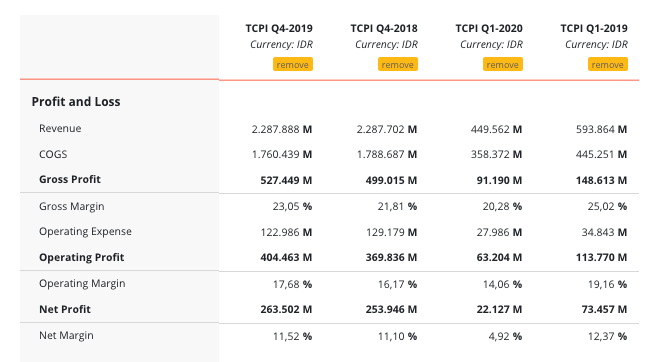Remove the TCPI Q4-2019 column

(x=293, y=64)
